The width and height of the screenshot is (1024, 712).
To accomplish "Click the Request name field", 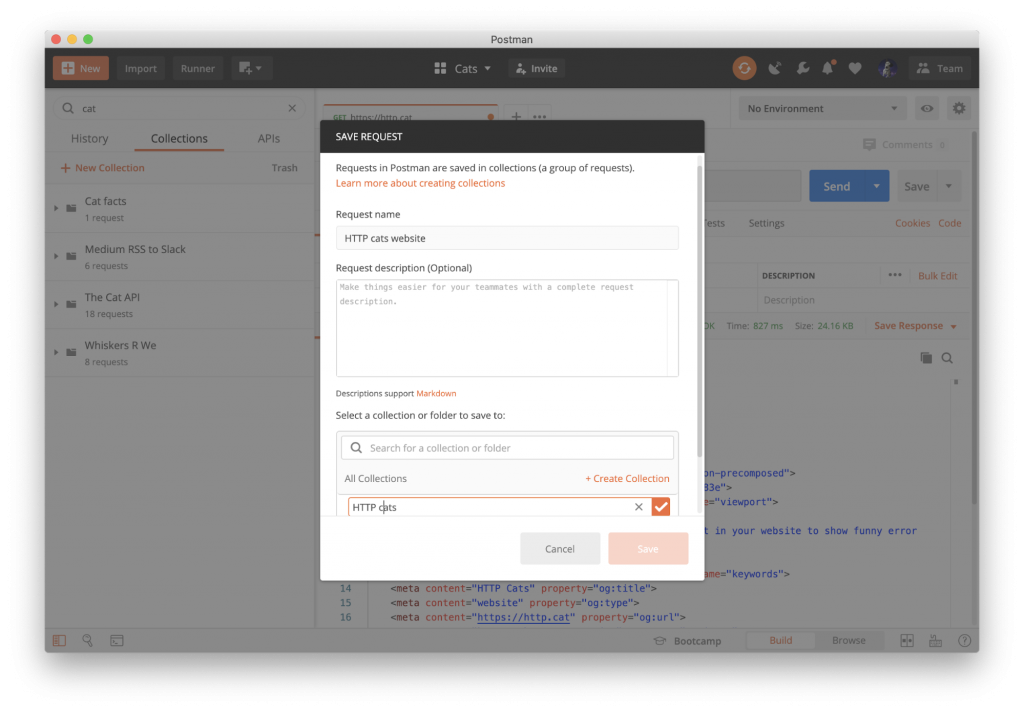I will [x=507, y=238].
